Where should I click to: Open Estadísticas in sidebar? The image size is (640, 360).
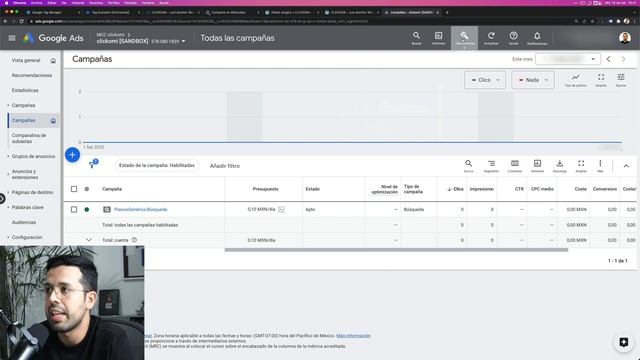25,90
